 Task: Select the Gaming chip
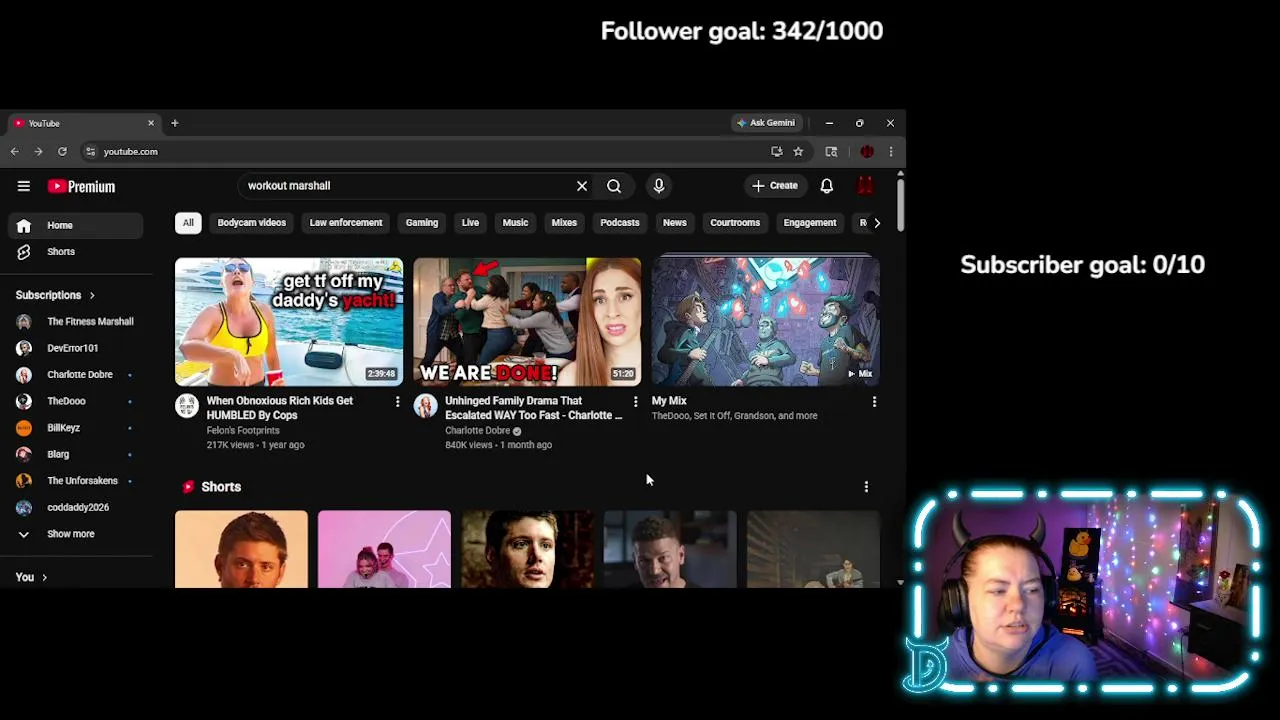pos(422,223)
